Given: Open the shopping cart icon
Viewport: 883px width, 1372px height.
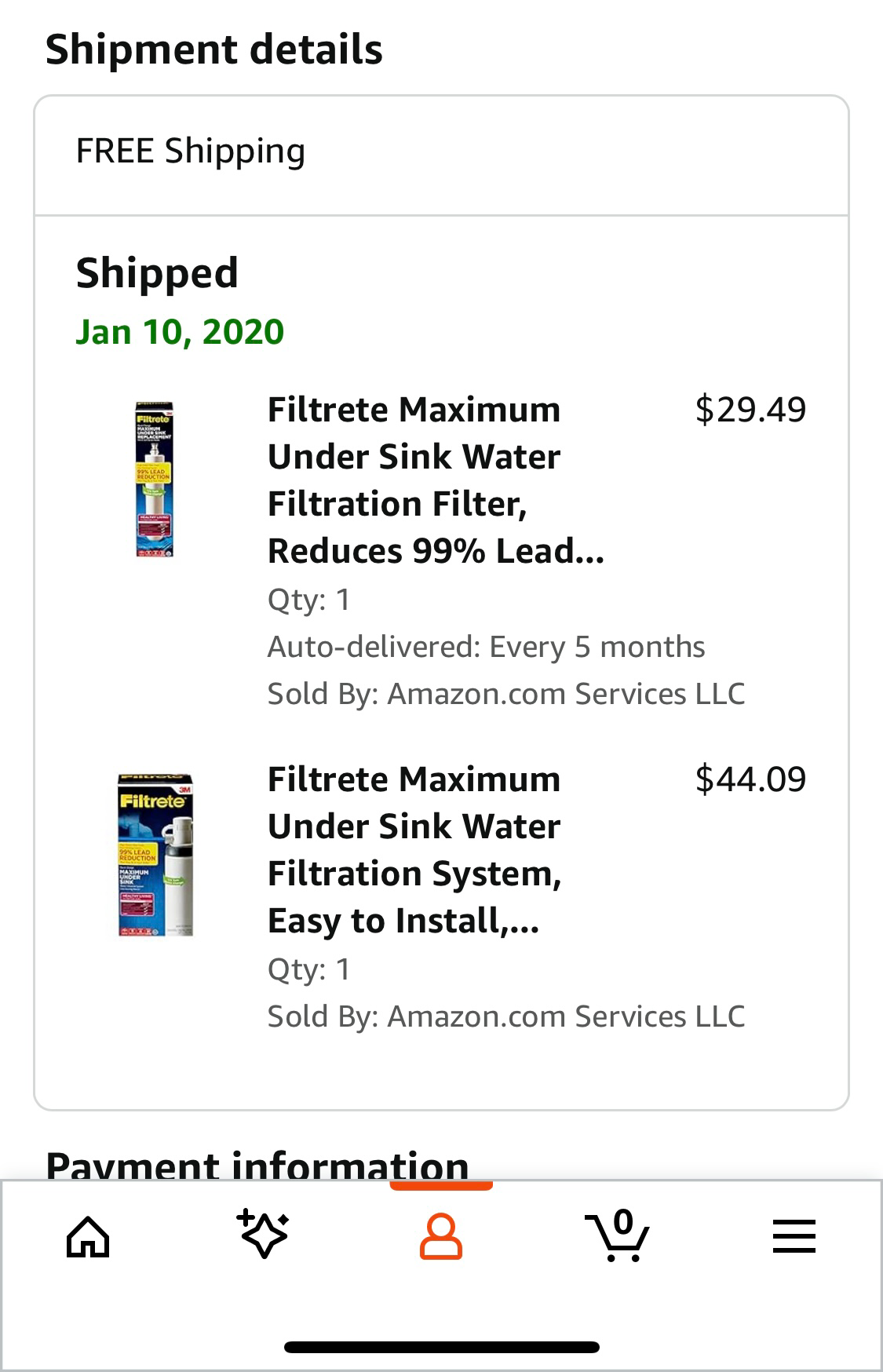Looking at the screenshot, I should tap(617, 1235).
